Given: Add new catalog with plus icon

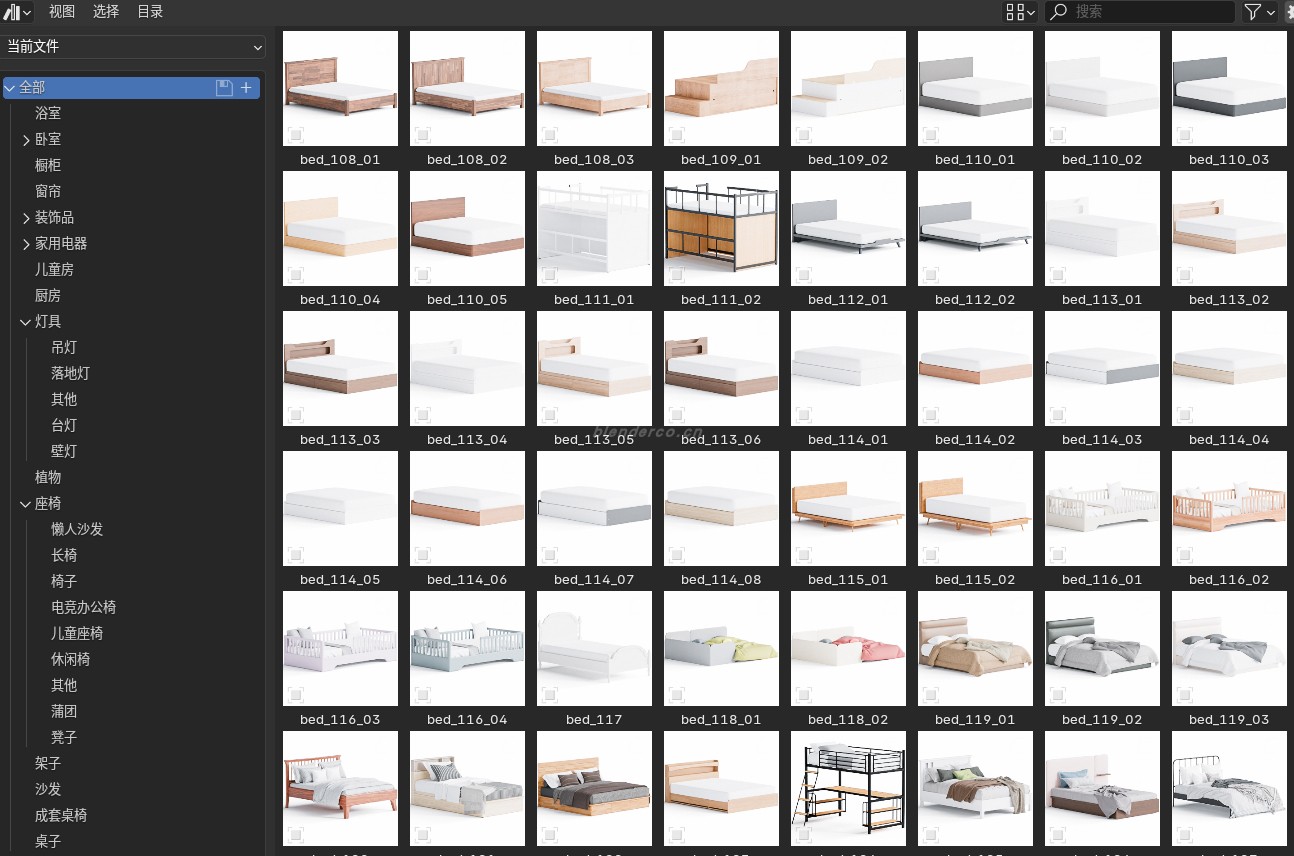Looking at the screenshot, I should tap(246, 88).
